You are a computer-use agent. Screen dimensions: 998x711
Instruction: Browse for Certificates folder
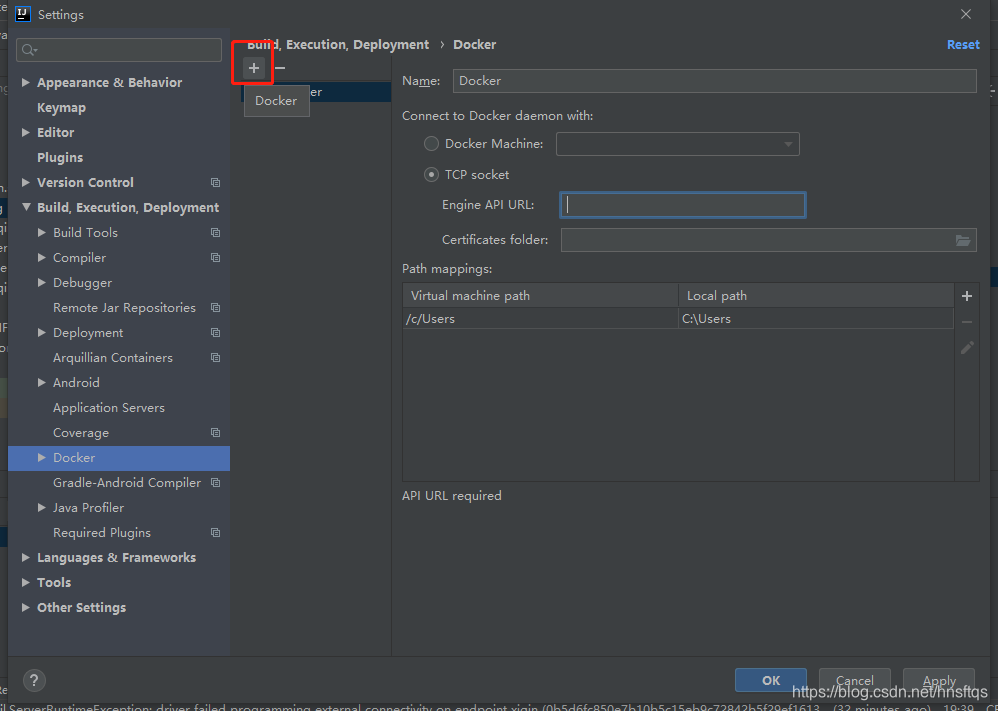963,240
